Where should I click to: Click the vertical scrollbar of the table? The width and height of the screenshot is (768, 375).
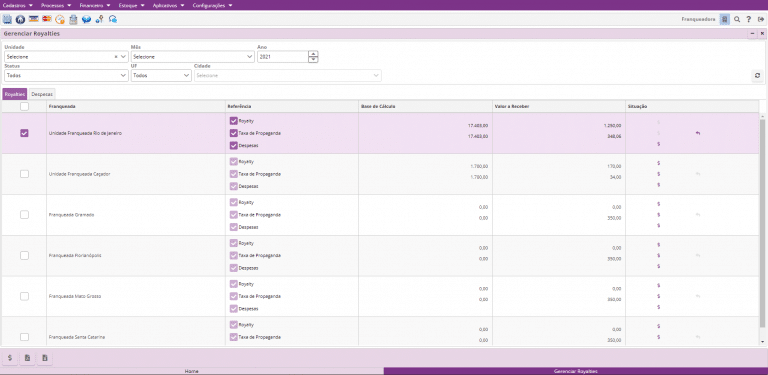click(762, 223)
